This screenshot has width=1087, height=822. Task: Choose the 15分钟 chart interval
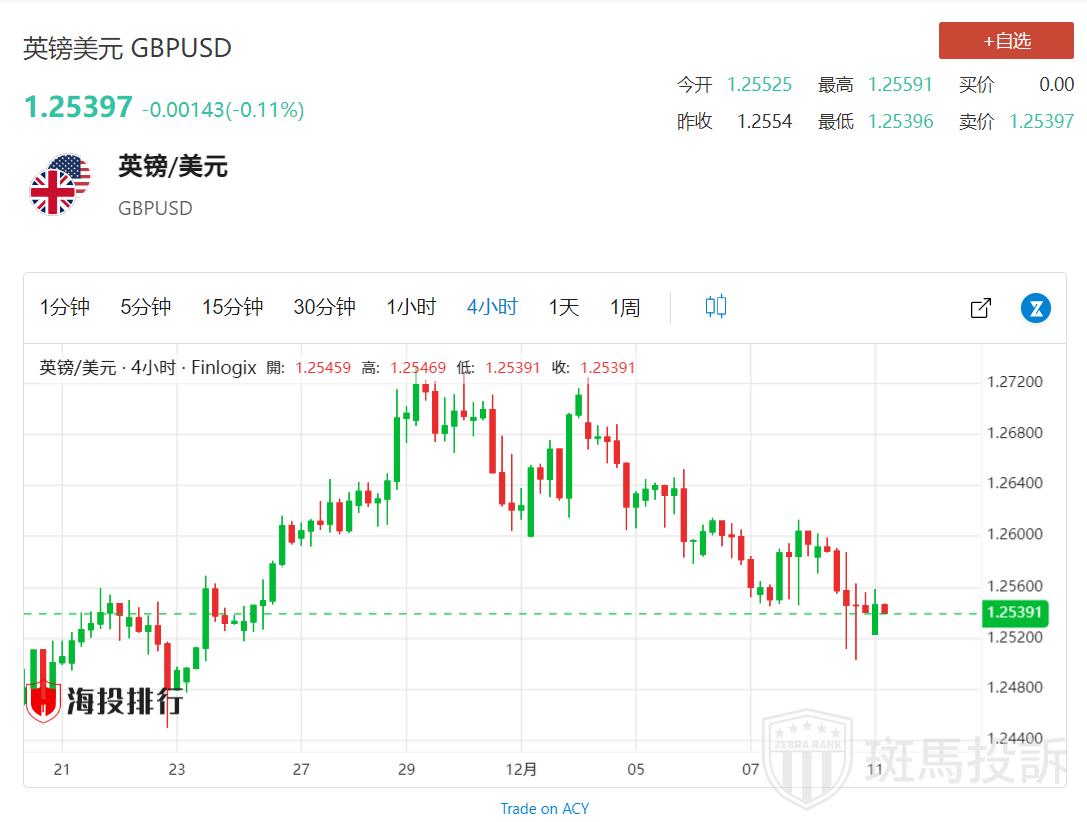tap(232, 307)
